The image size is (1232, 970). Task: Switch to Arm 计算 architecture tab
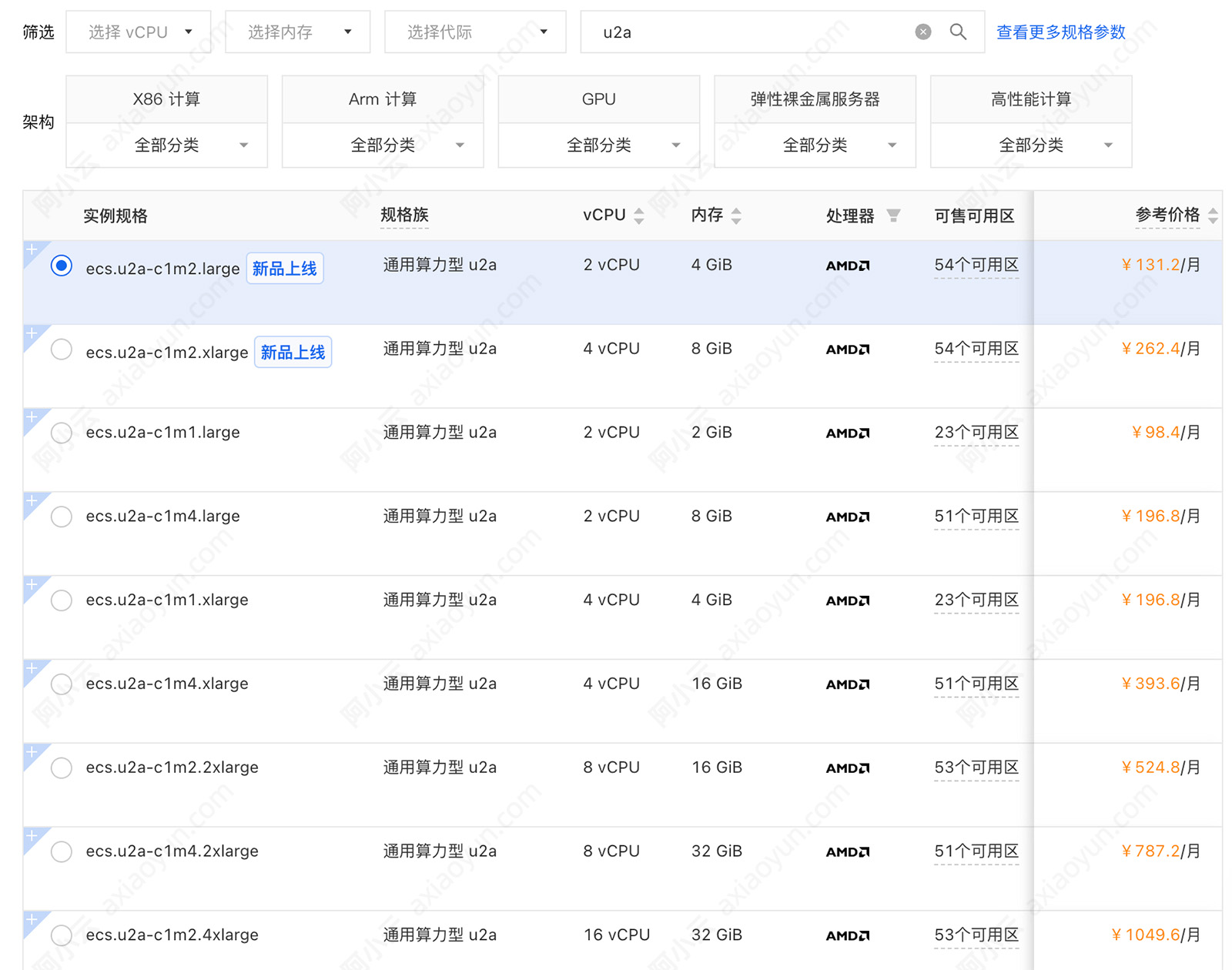(x=383, y=99)
